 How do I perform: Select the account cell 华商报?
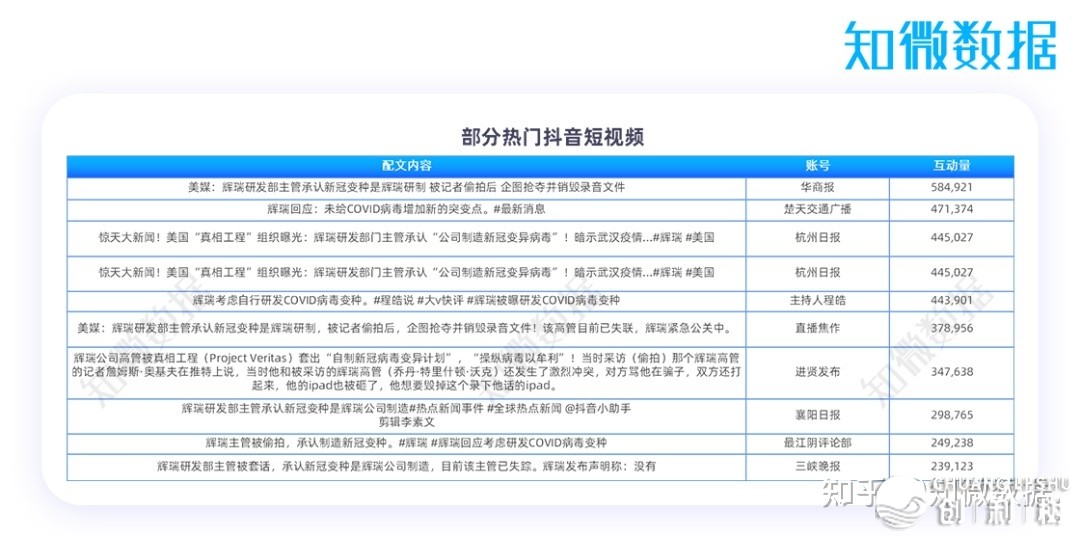point(818,187)
